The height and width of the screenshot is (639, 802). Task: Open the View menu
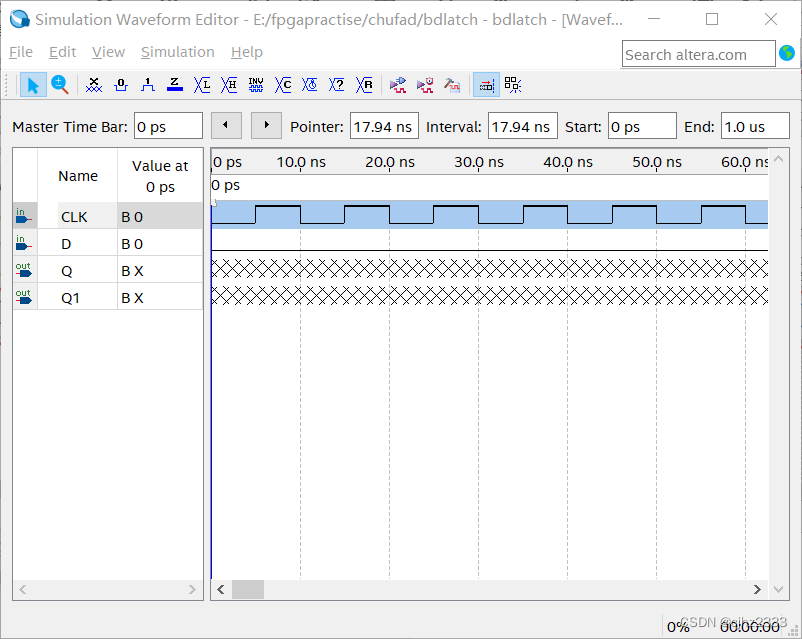108,52
